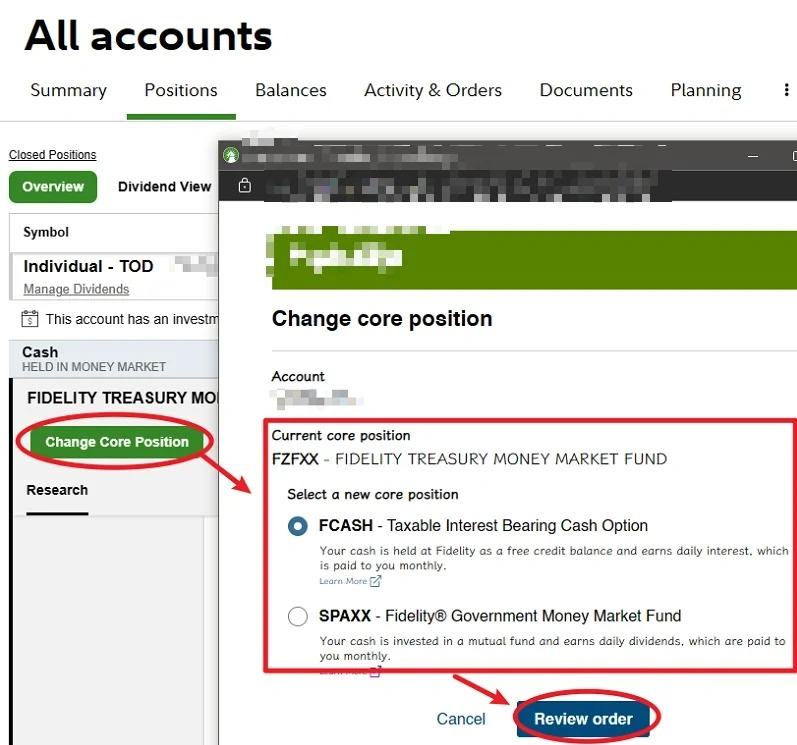
Task: Switch to the Positions tab
Action: click(181, 90)
